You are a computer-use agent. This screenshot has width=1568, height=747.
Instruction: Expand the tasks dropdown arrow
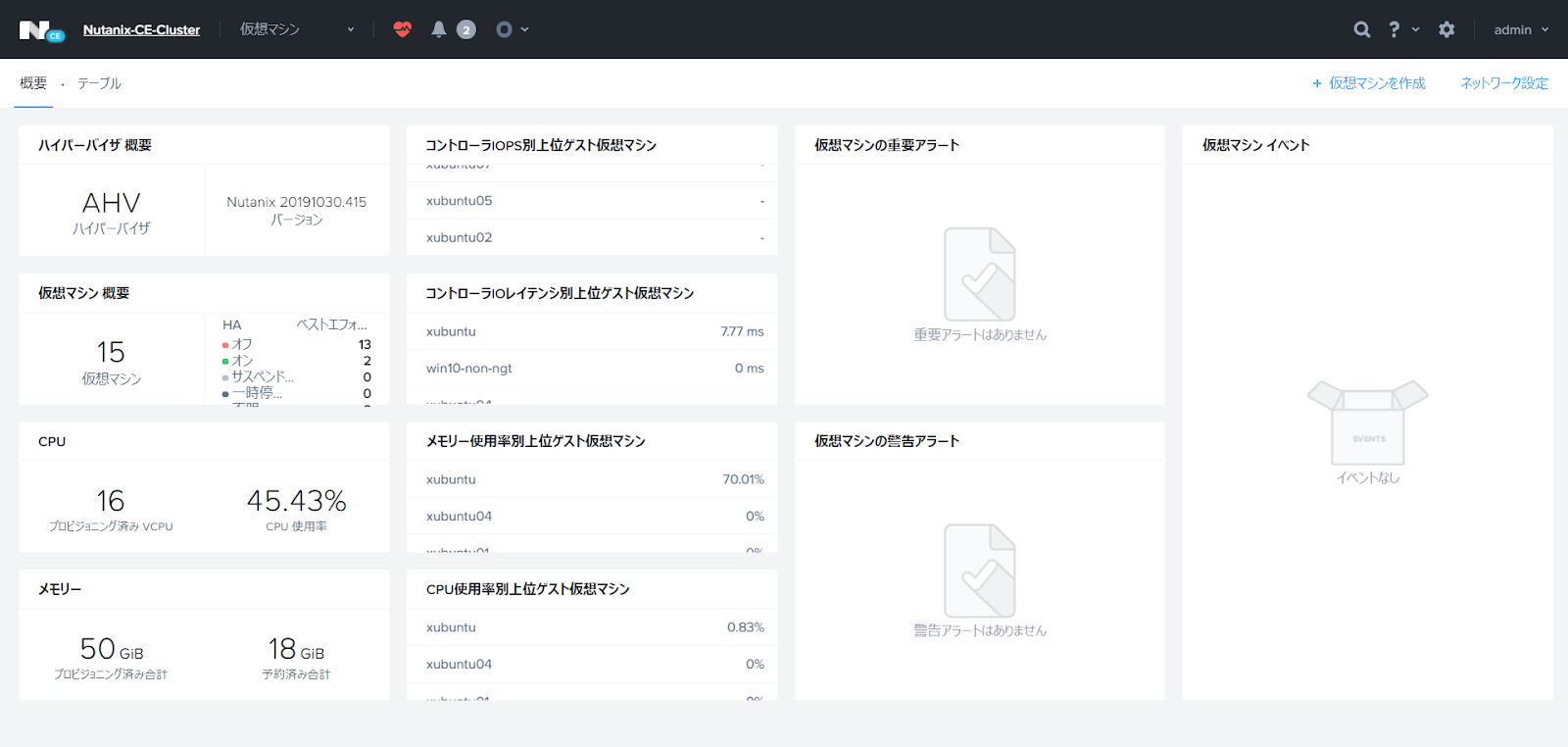[x=525, y=29]
